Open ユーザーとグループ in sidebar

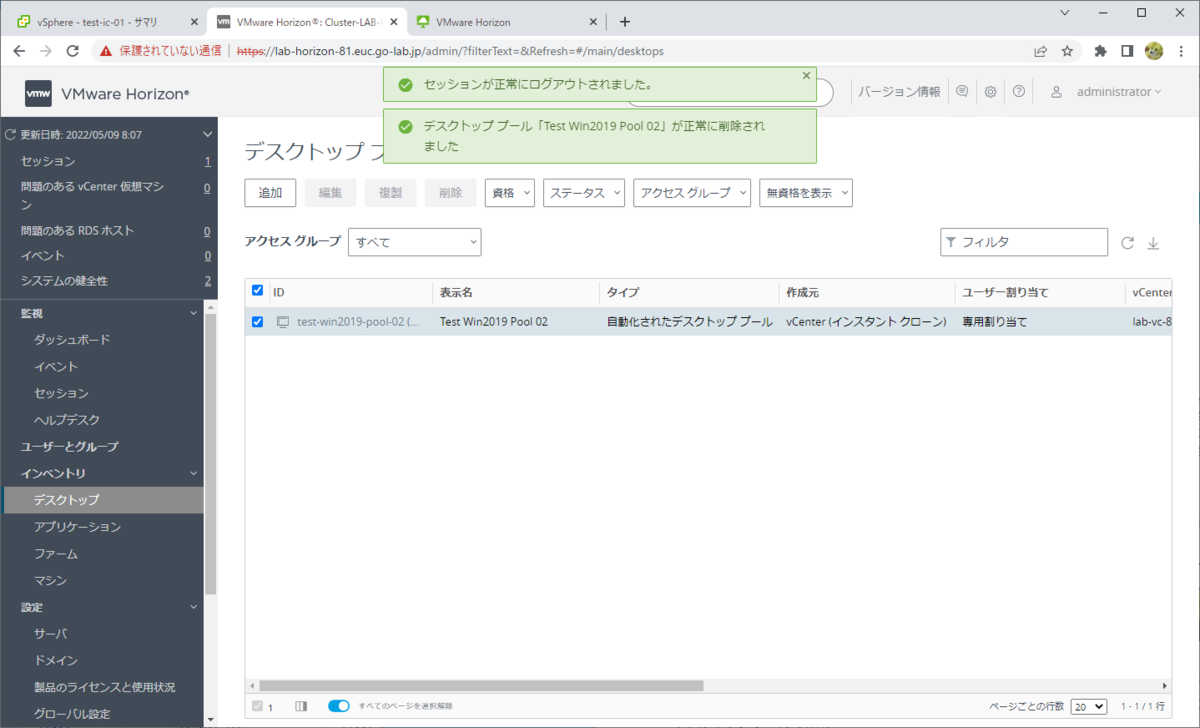click(70, 447)
